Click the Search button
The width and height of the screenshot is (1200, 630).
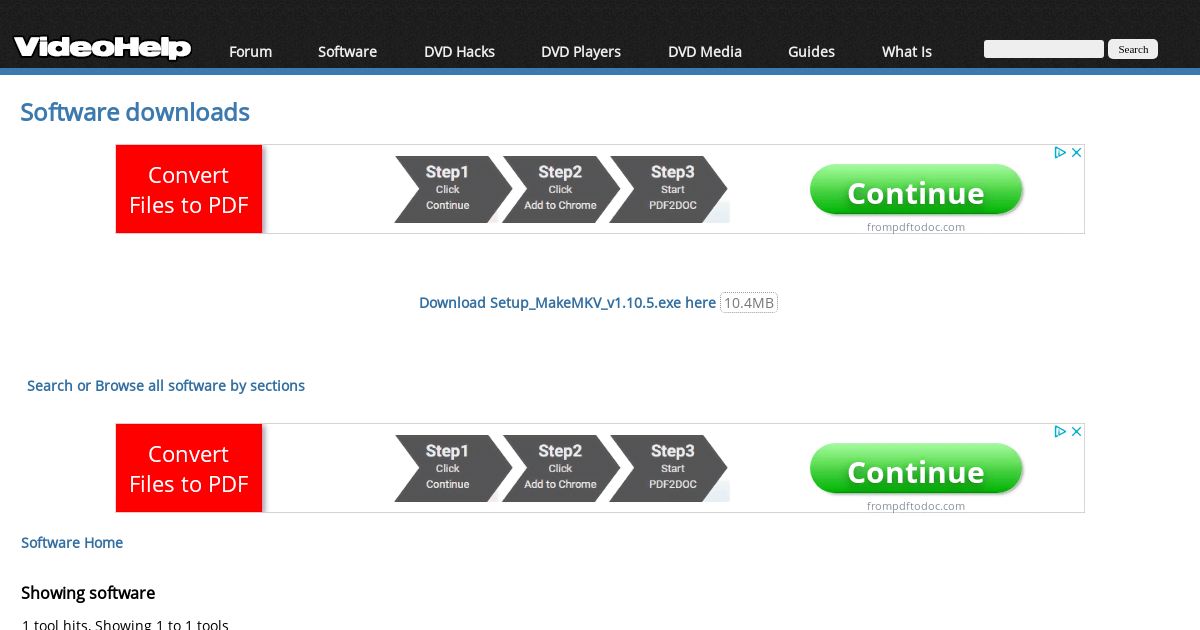click(x=1133, y=49)
